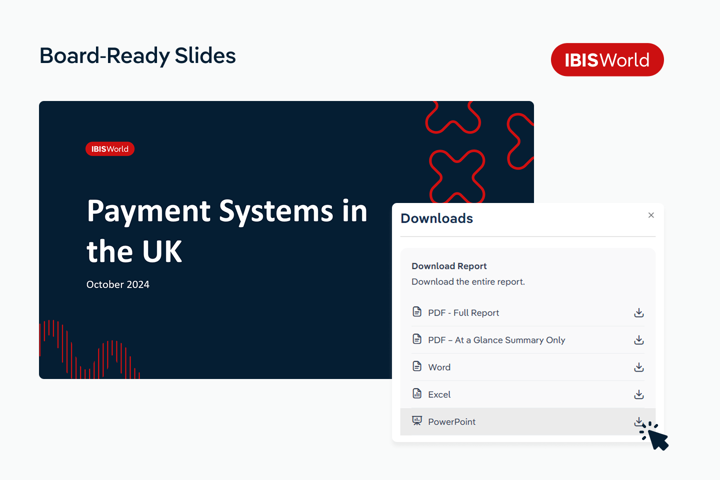
Task: Pick the 'PowerPoint' format label
Action: click(451, 422)
